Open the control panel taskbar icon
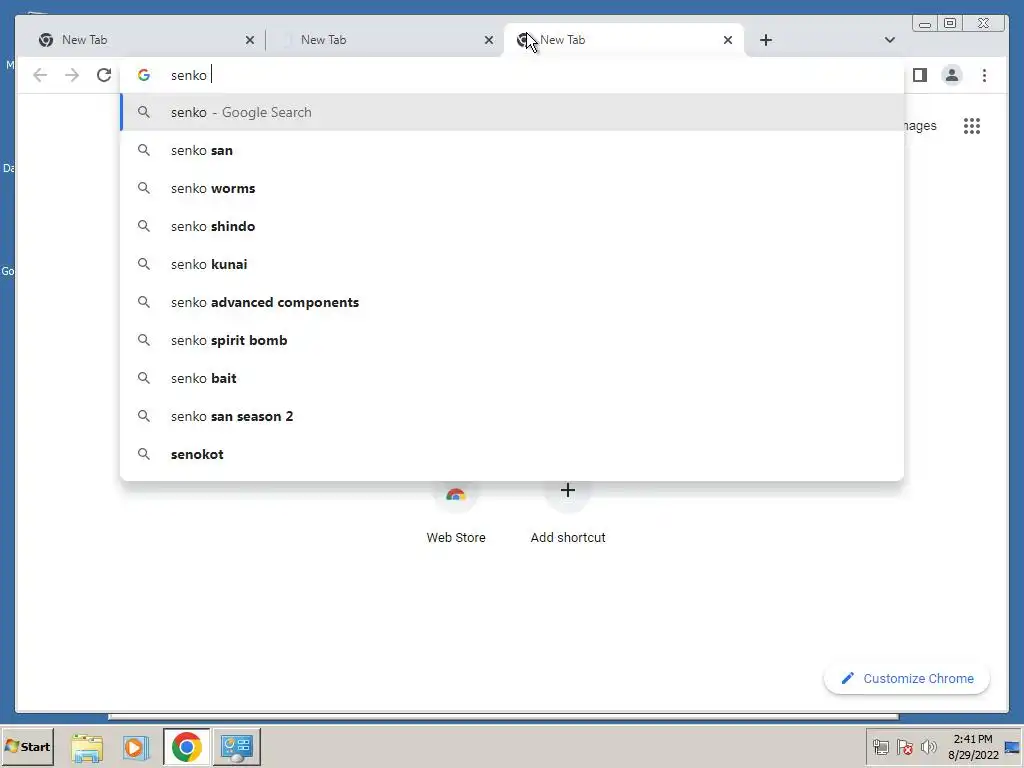 (236, 747)
